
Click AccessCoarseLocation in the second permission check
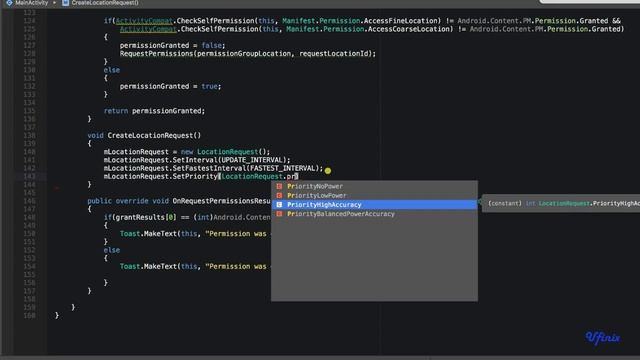(x=410, y=29)
